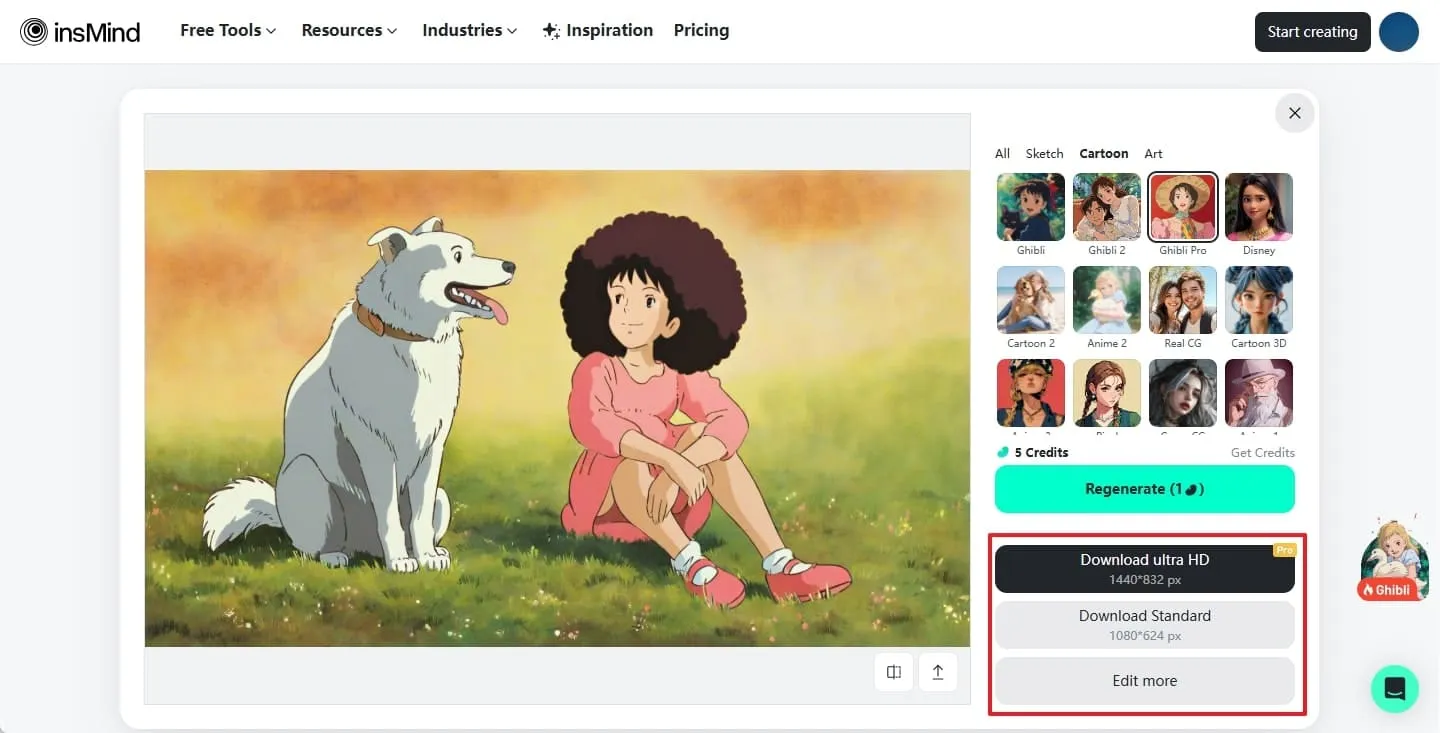Image resolution: width=1440 pixels, height=733 pixels.
Task: Open the Pricing page
Action: [x=701, y=30]
